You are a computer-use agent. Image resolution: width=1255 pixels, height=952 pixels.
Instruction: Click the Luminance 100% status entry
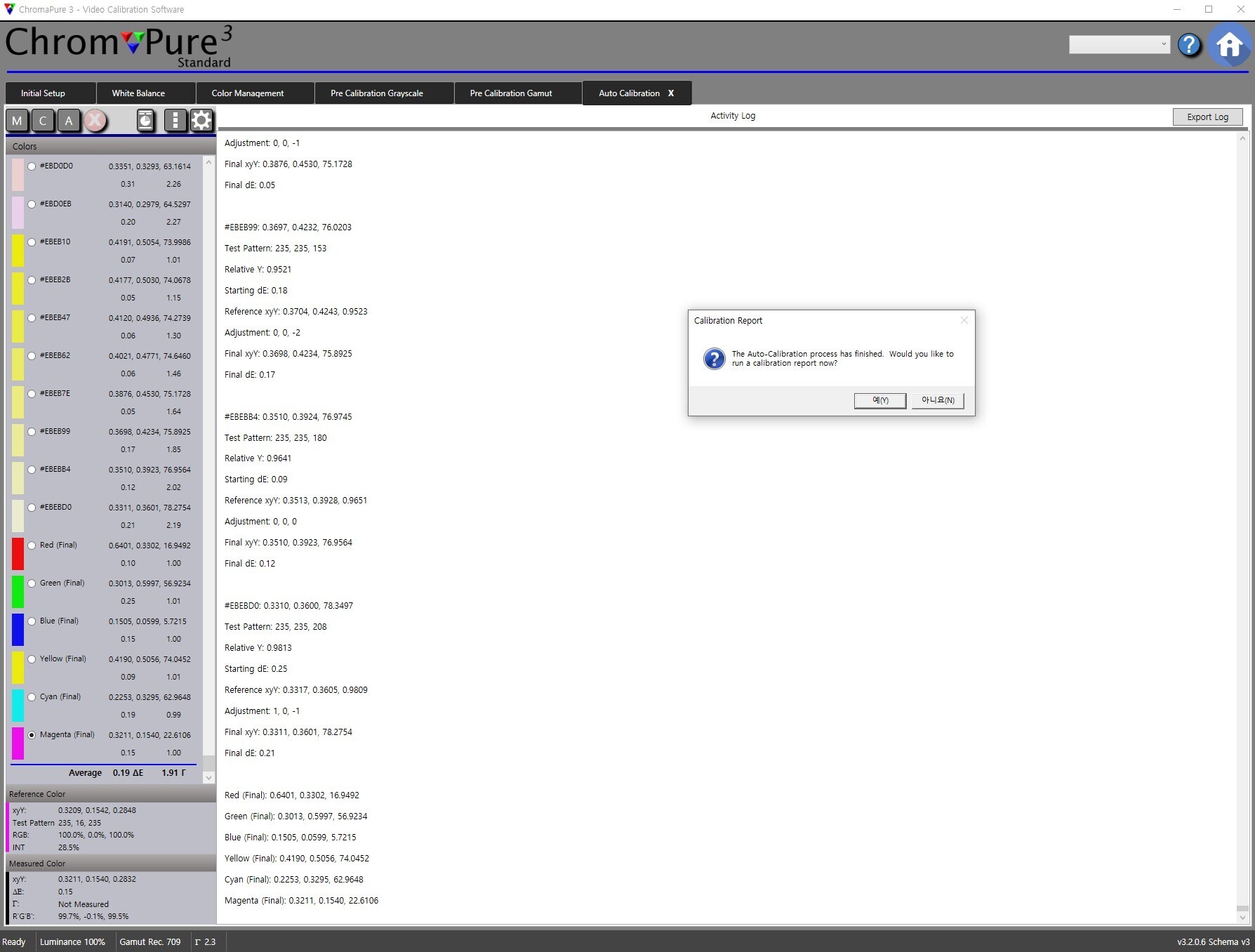click(x=72, y=942)
